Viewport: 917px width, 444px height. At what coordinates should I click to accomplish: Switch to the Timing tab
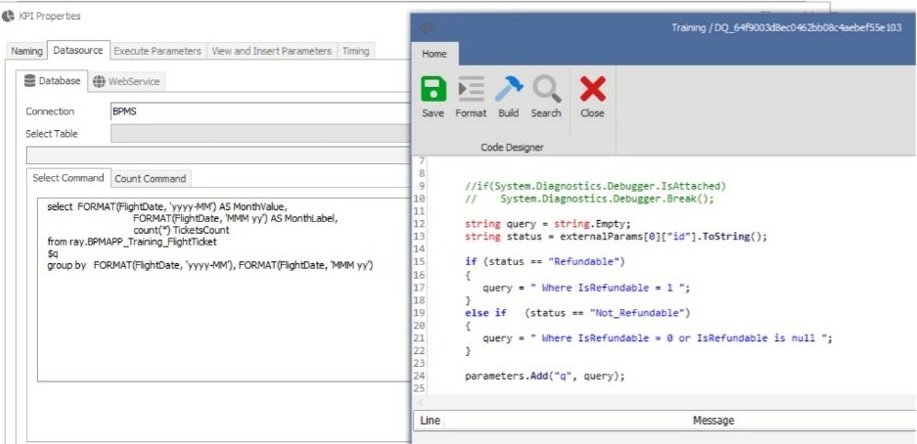[x=356, y=51]
